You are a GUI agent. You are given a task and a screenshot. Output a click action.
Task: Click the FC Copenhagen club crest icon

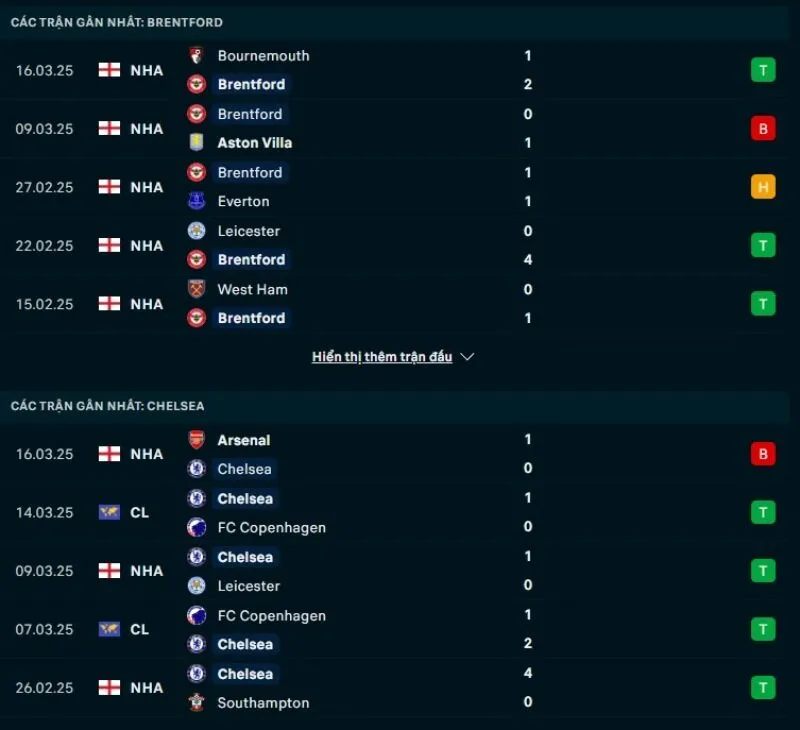click(196, 528)
